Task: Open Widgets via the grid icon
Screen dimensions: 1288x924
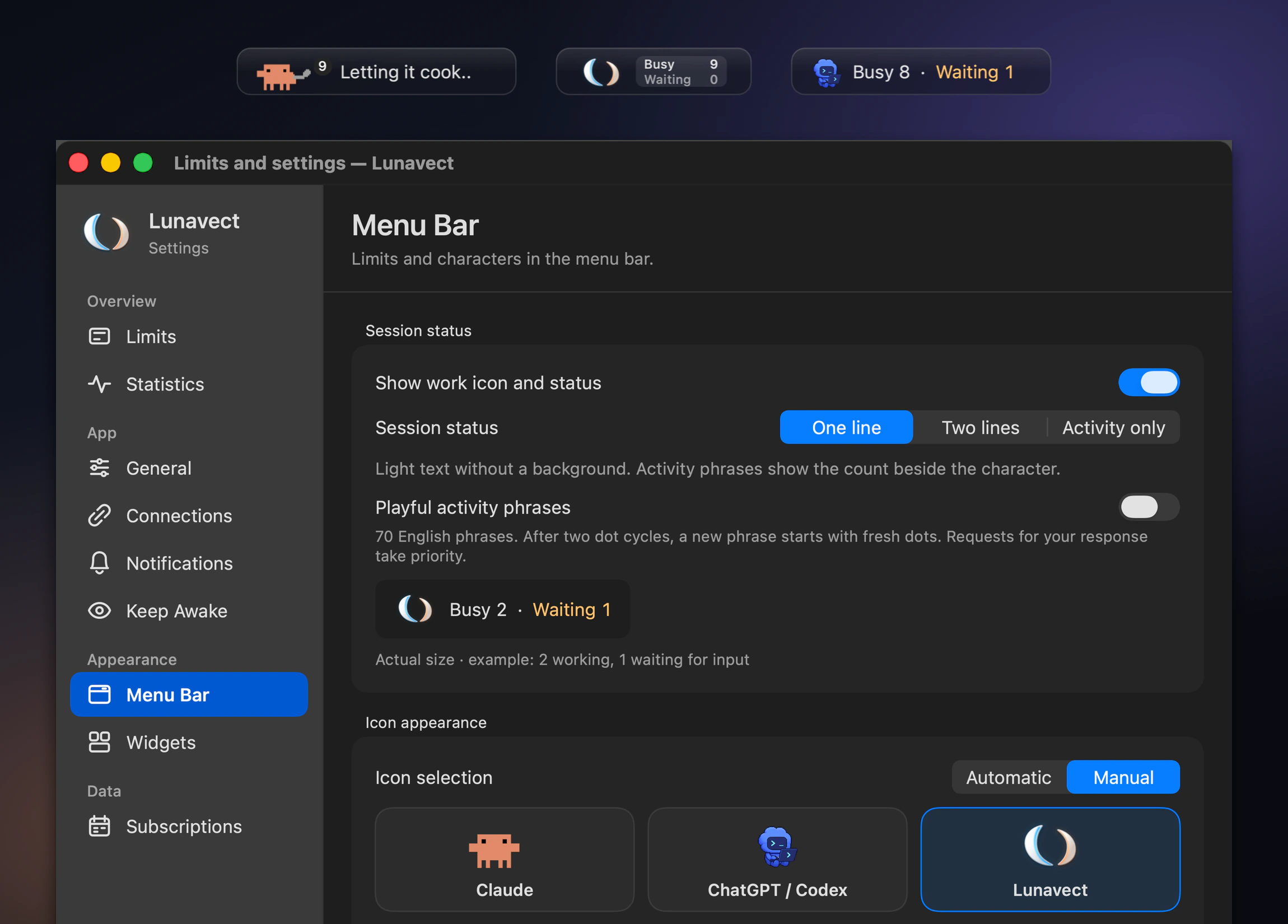Action: 99,741
